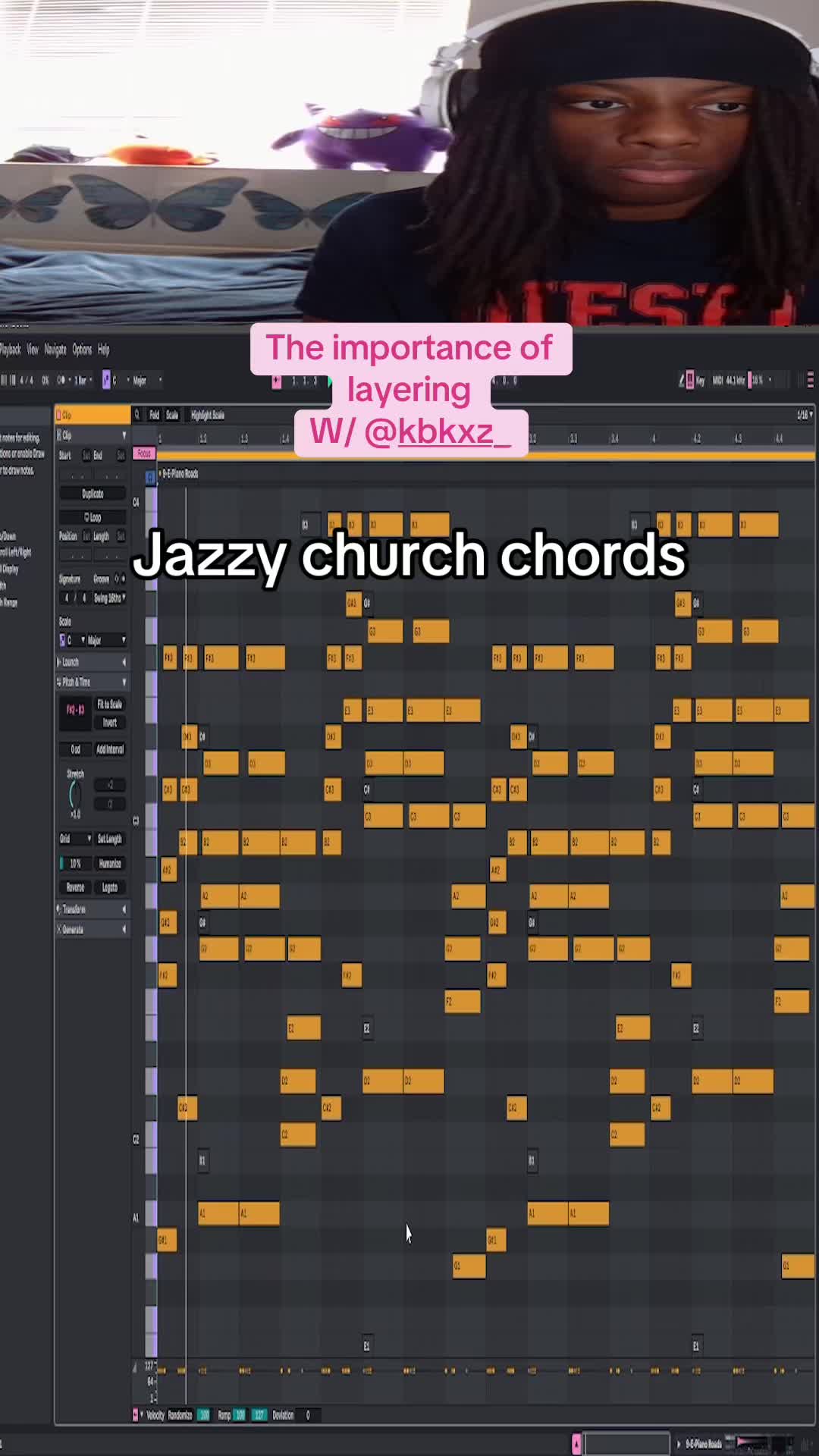This screenshot has height=1456, width=819.
Task: Open clip scale Major dropdown
Action: pos(106,640)
